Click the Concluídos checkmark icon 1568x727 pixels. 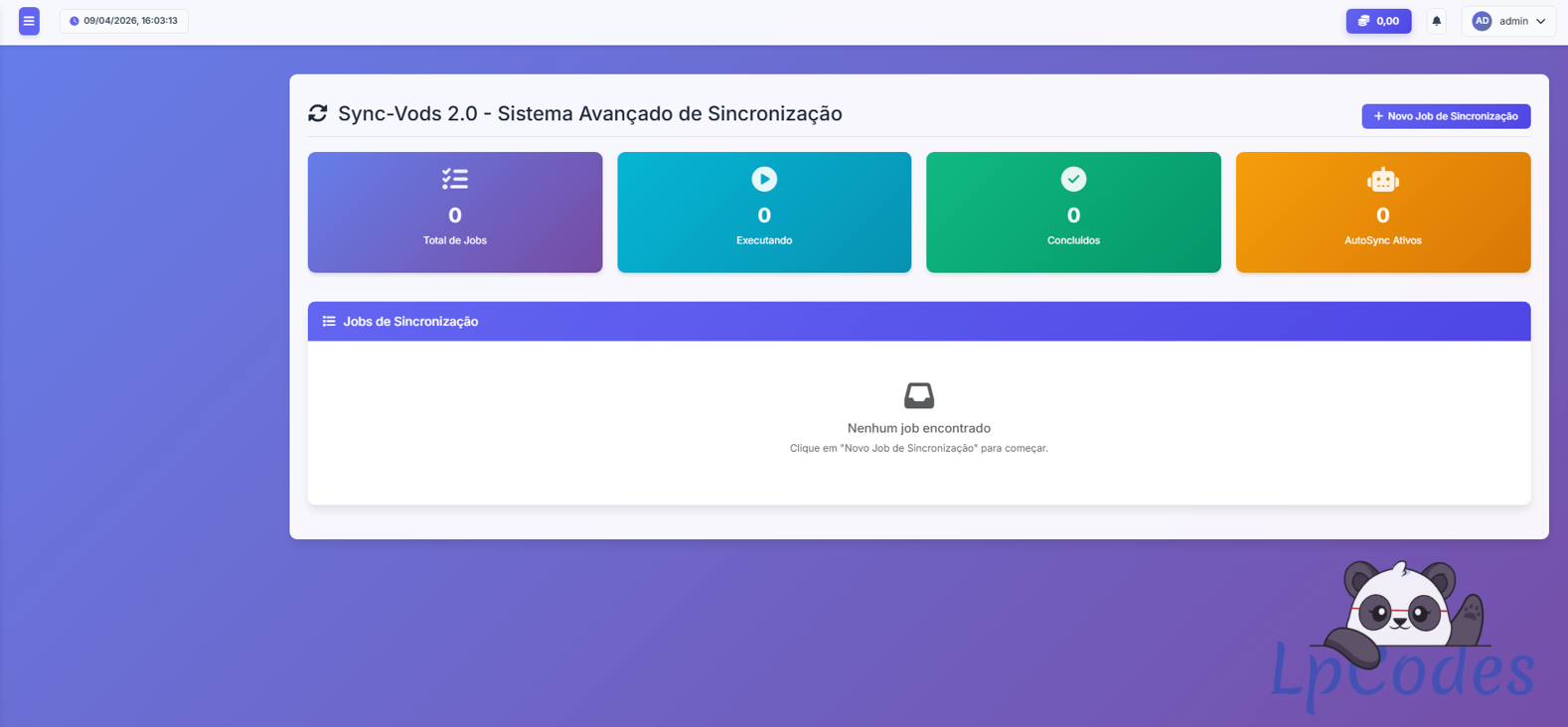[1073, 179]
